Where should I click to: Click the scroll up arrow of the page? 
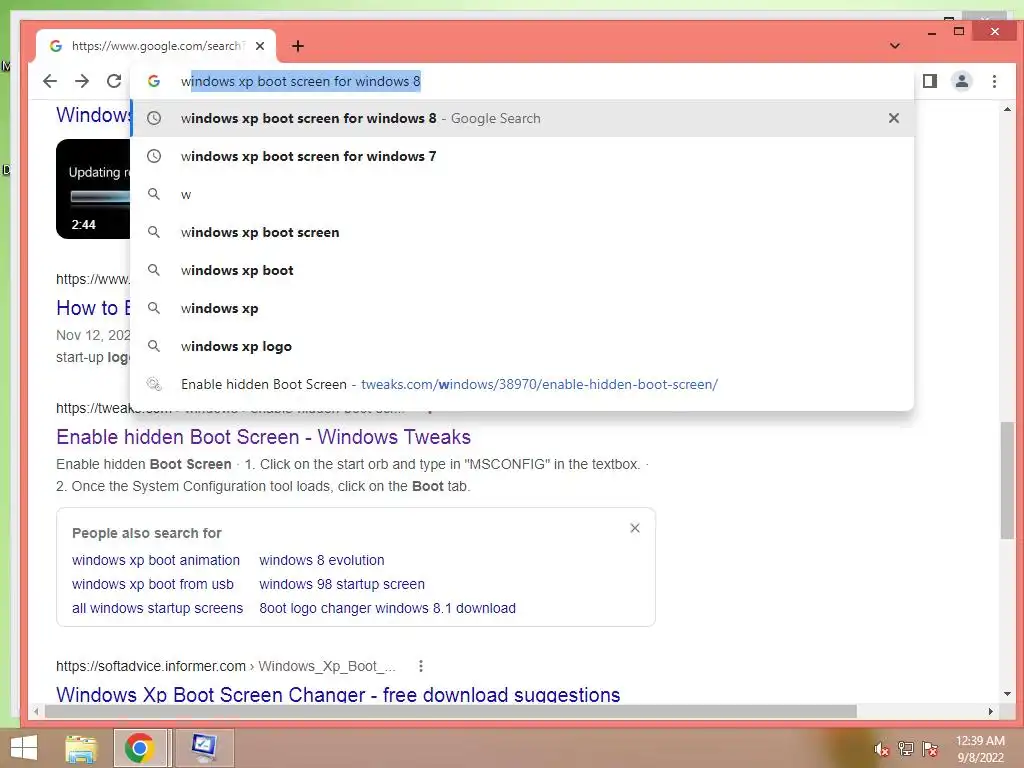coord(1007,109)
